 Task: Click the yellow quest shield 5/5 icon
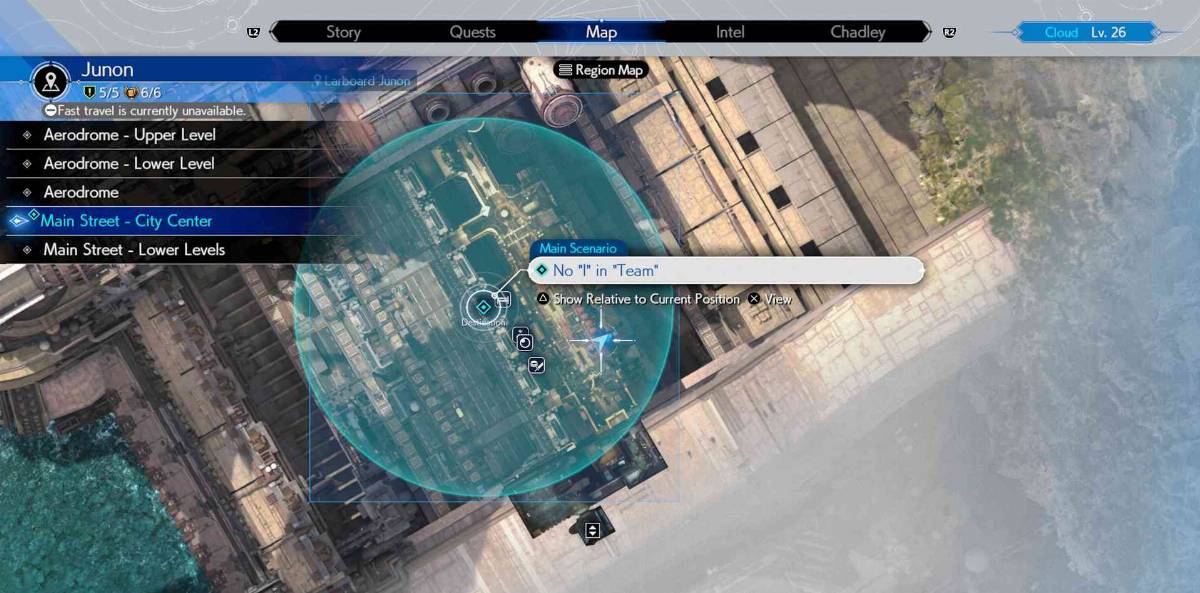pyautogui.click(x=89, y=93)
